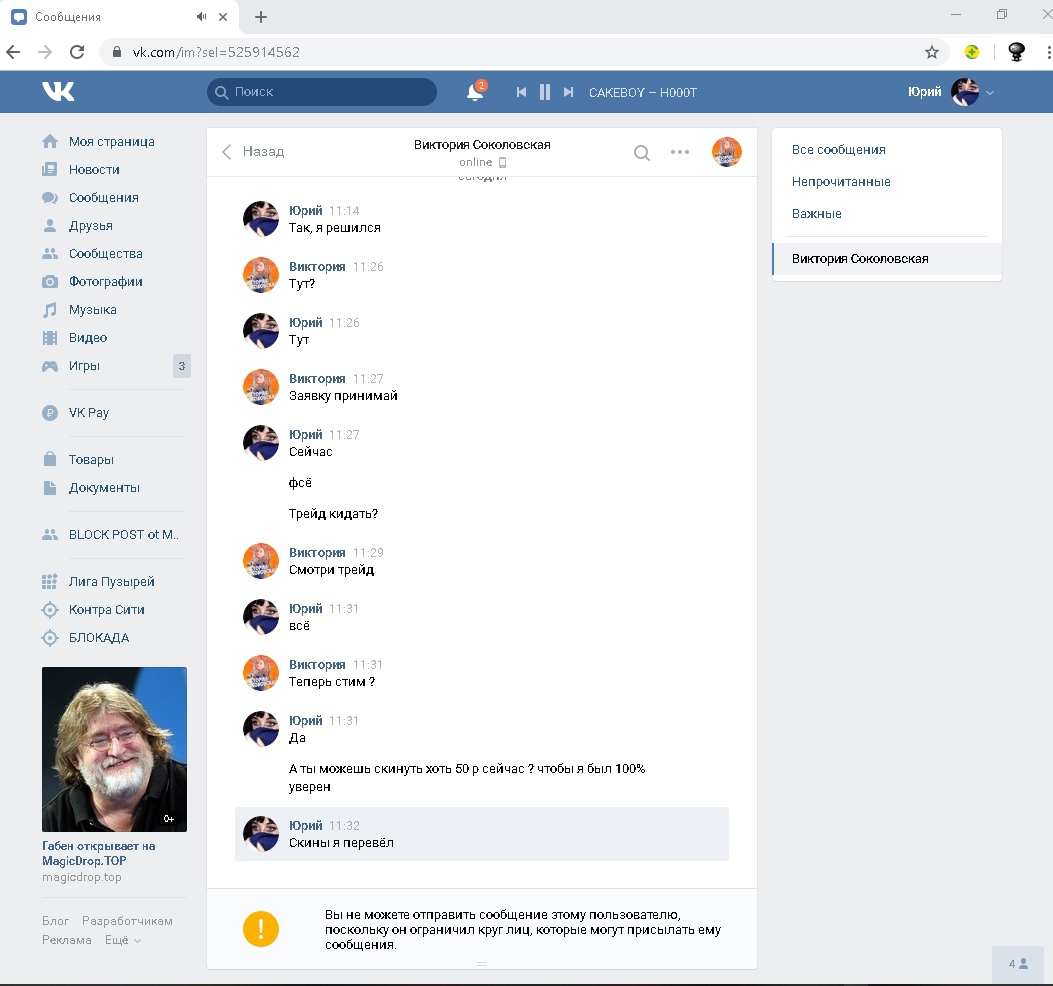The height and width of the screenshot is (986, 1053).
Task: Click Назад to leave the chat
Action: 253,152
